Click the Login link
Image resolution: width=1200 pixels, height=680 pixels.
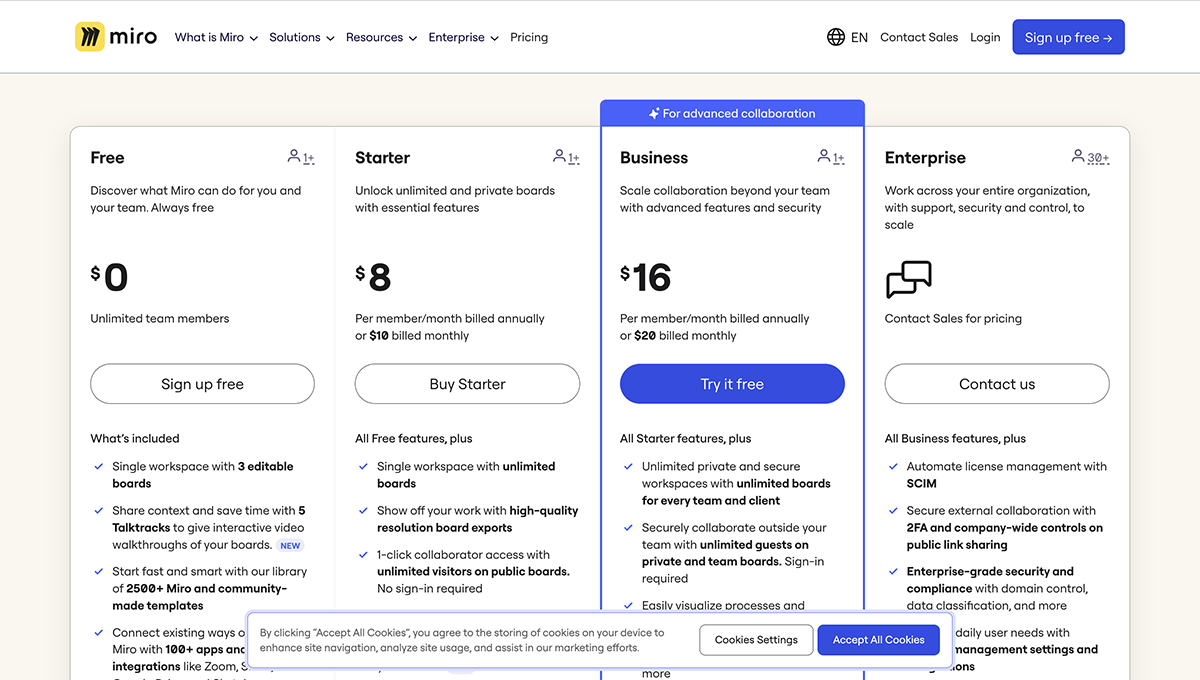click(x=985, y=37)
